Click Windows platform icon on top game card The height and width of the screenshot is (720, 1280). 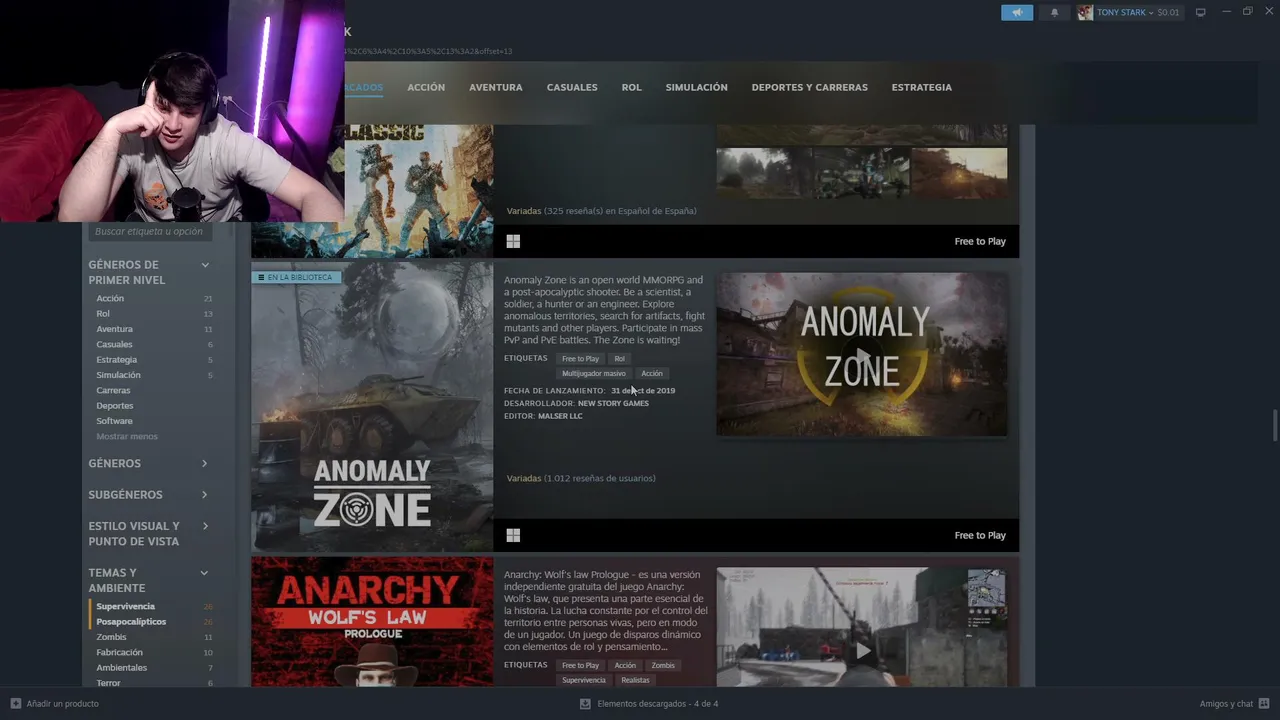click(513, 241)
